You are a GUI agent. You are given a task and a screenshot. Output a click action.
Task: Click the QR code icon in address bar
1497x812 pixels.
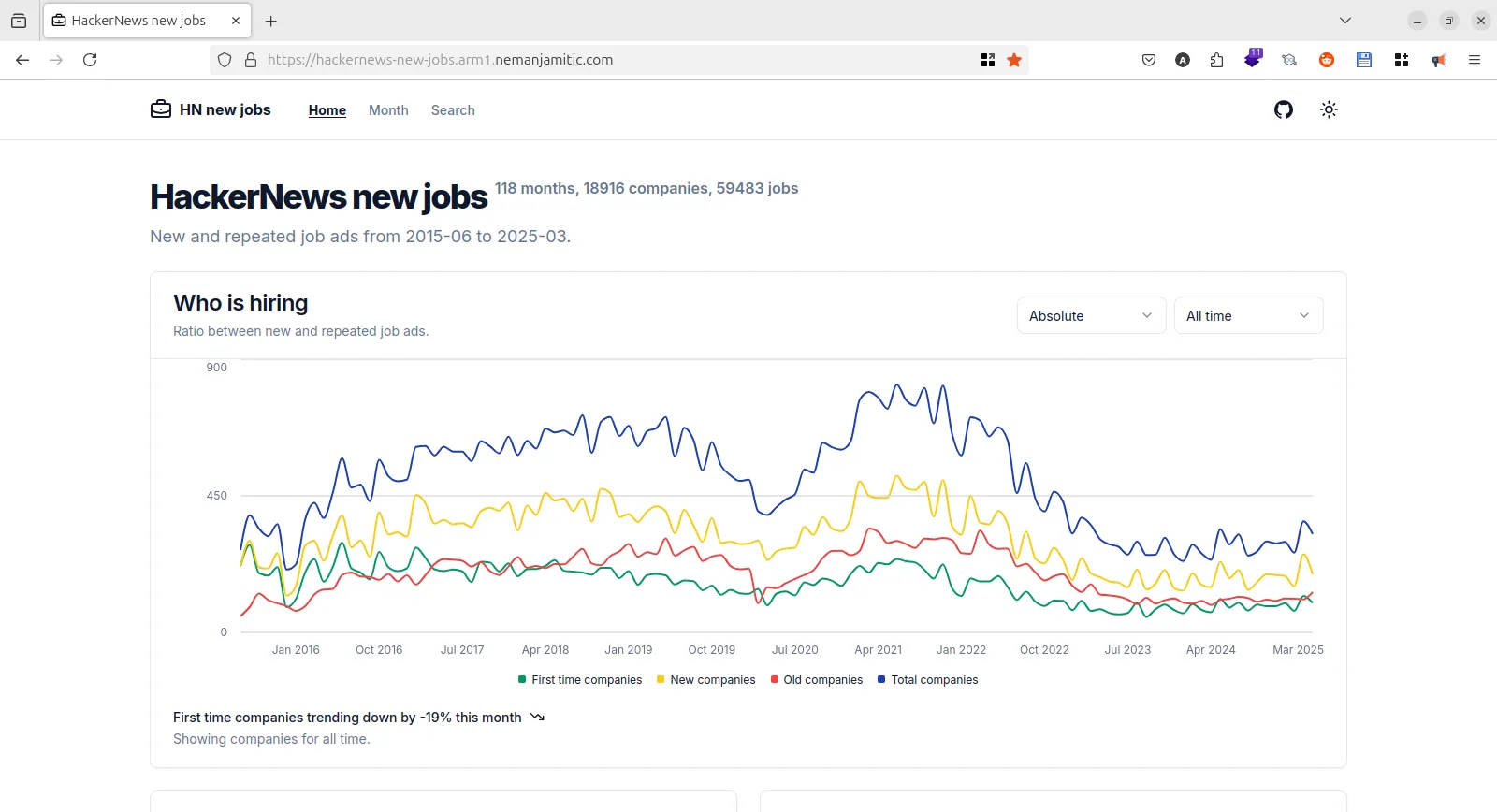click(x=987, y=60)
